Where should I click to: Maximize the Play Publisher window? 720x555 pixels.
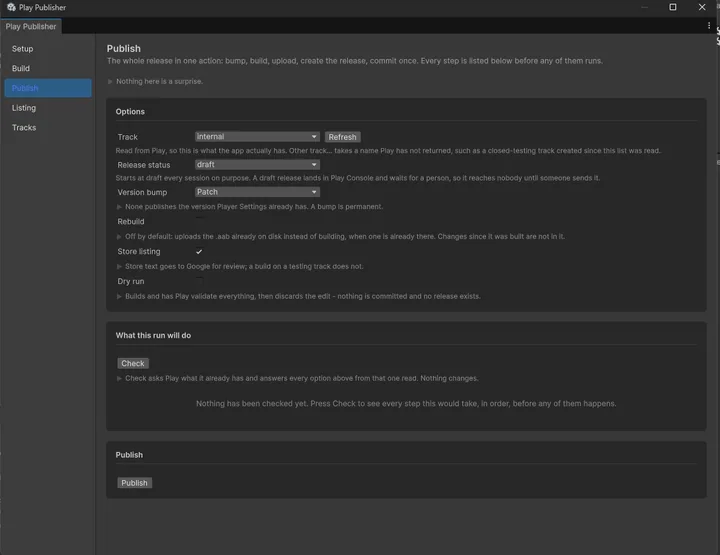click(x=673, y=7)
